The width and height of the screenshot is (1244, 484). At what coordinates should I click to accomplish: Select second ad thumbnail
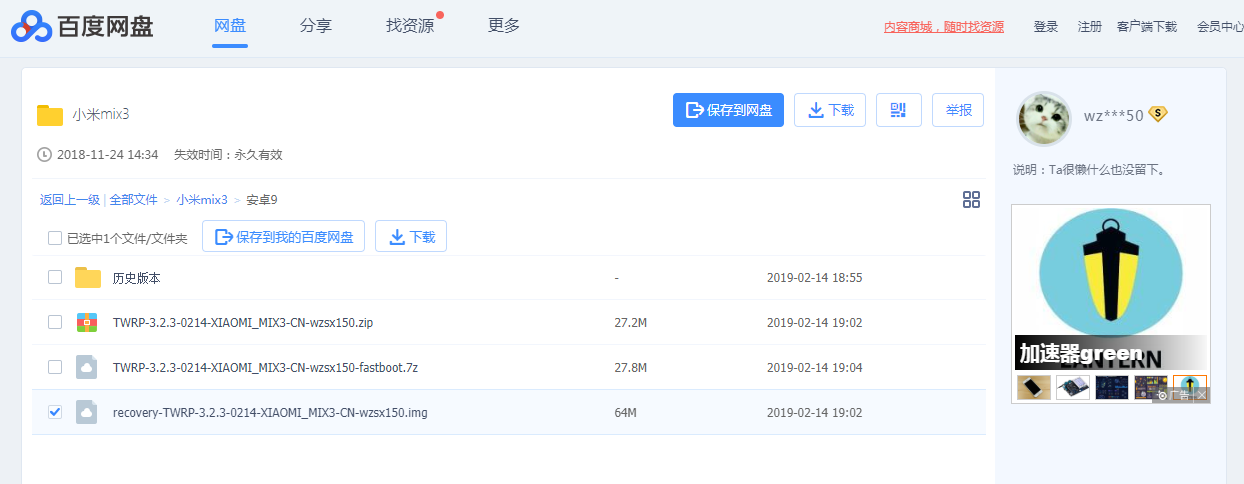pyautogui.click(x=1072, y=387)
